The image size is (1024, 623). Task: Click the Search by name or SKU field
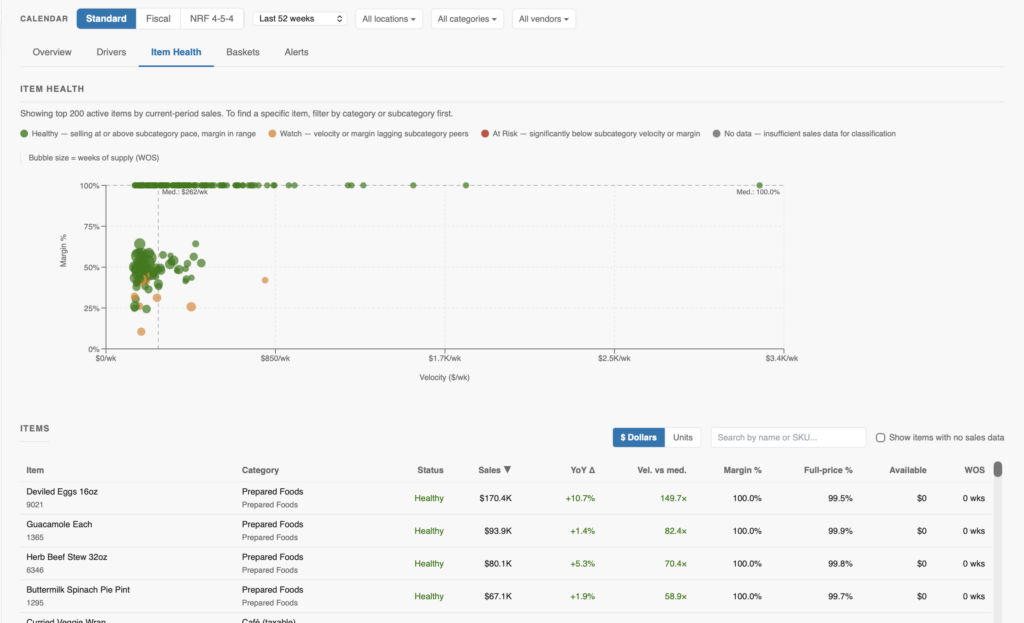click(788, 438)
